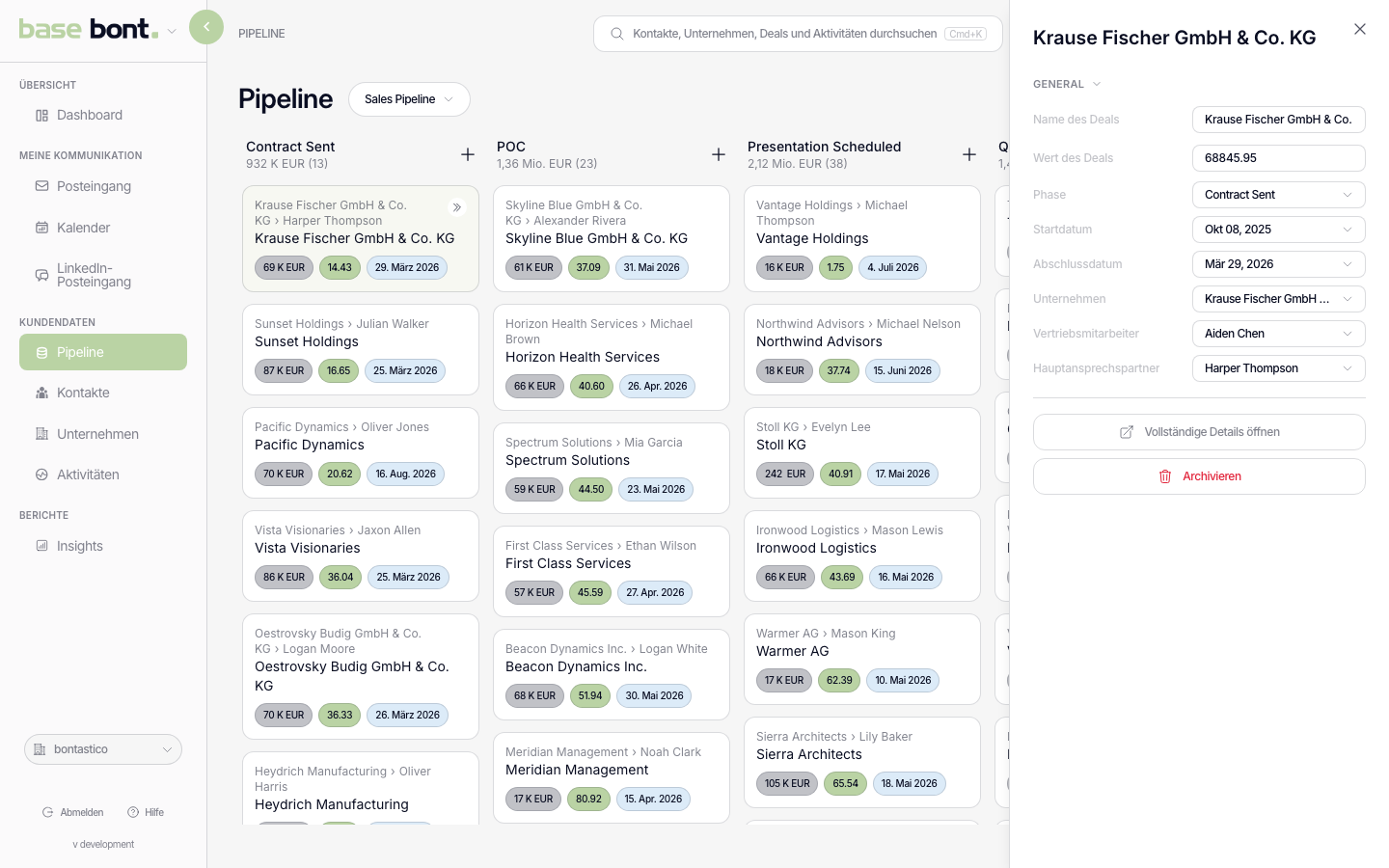Open the base bont workspace chevron

(x=172, y=31)
